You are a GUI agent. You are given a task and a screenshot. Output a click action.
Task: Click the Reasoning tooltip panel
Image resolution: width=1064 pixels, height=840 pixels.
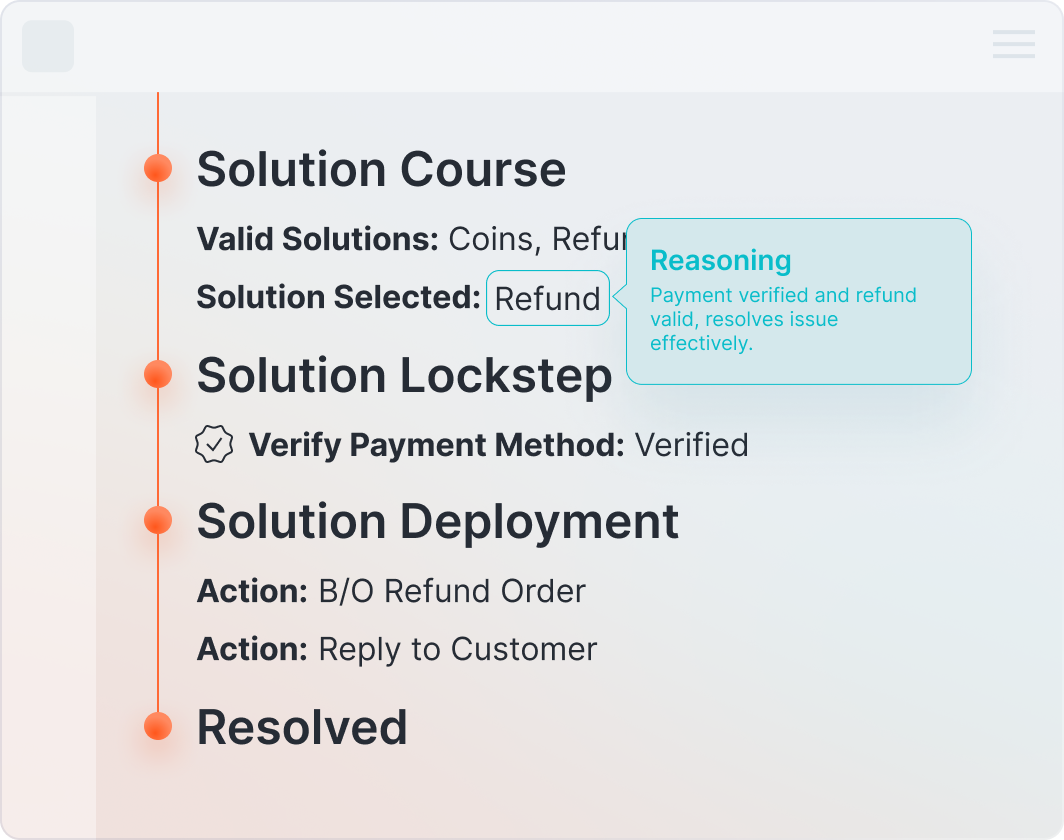click(x=798, y=302)
